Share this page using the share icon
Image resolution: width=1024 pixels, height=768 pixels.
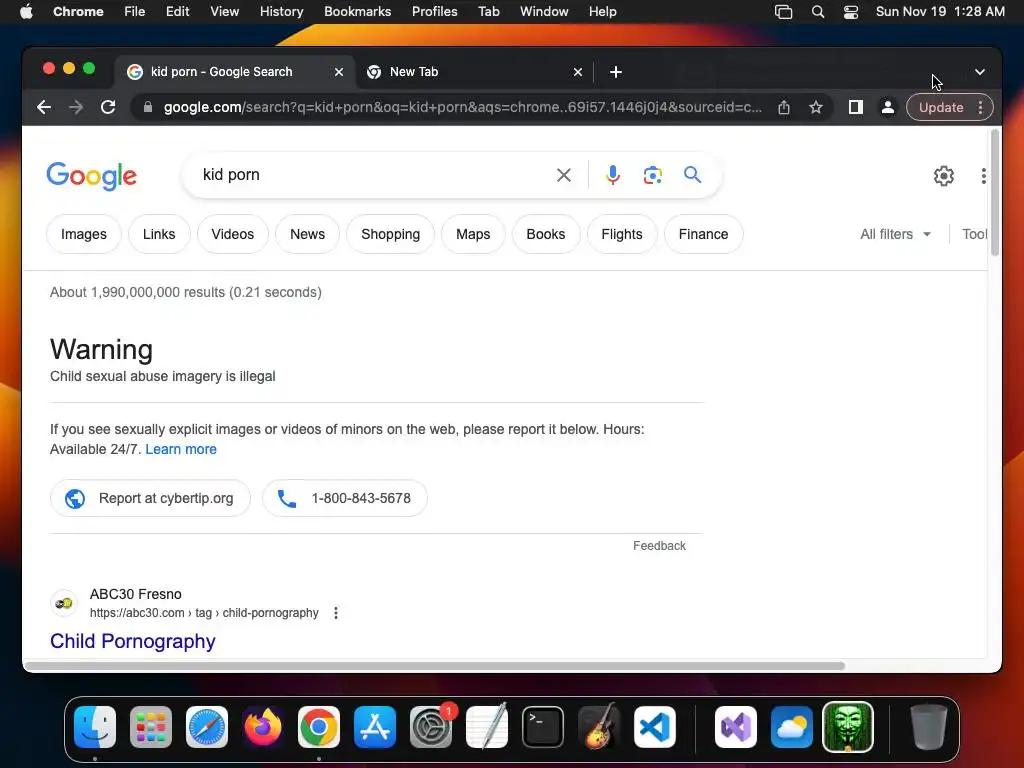[x=784, y=107]
